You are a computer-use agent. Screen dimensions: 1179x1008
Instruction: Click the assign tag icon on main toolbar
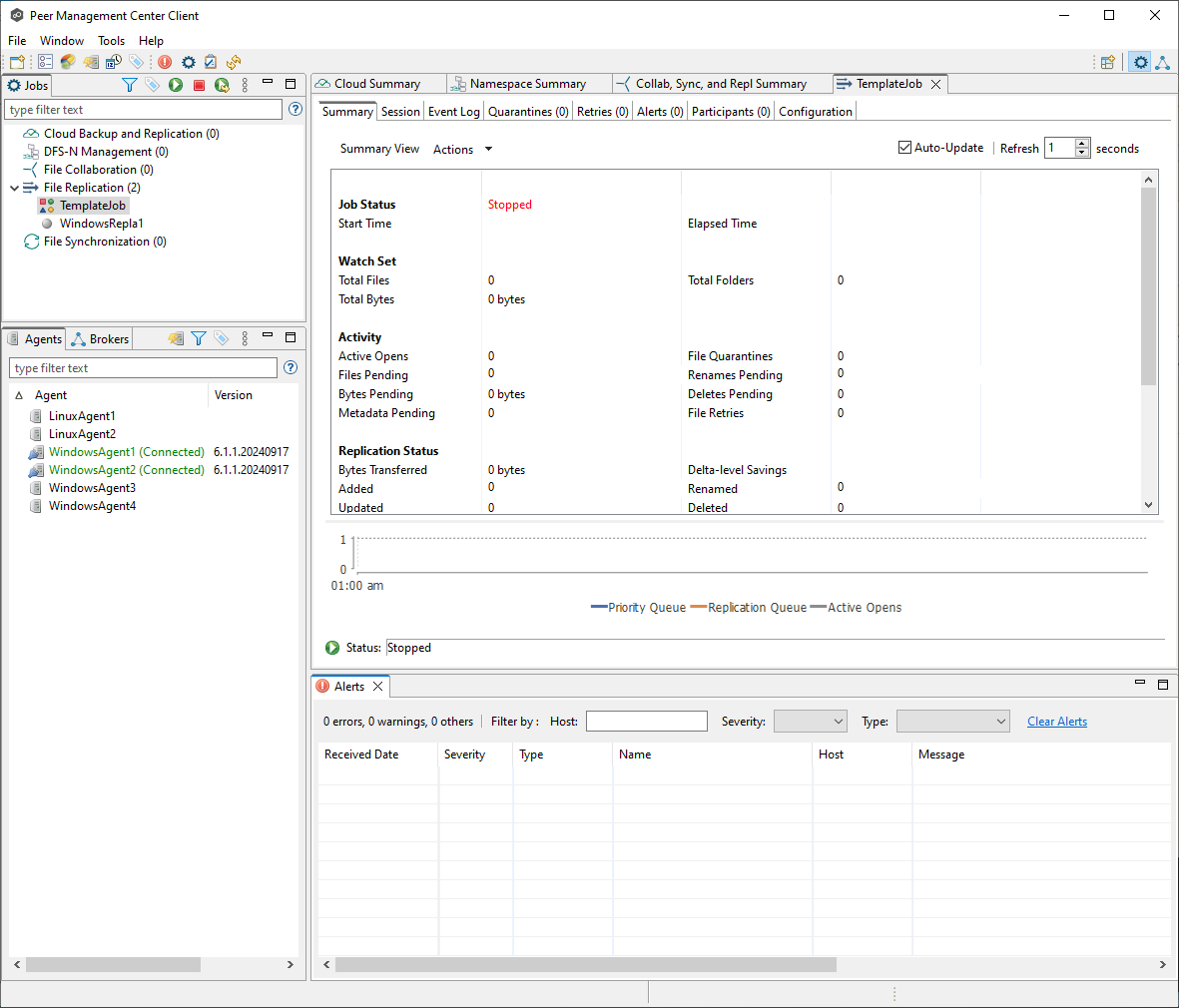click(136, 62)
